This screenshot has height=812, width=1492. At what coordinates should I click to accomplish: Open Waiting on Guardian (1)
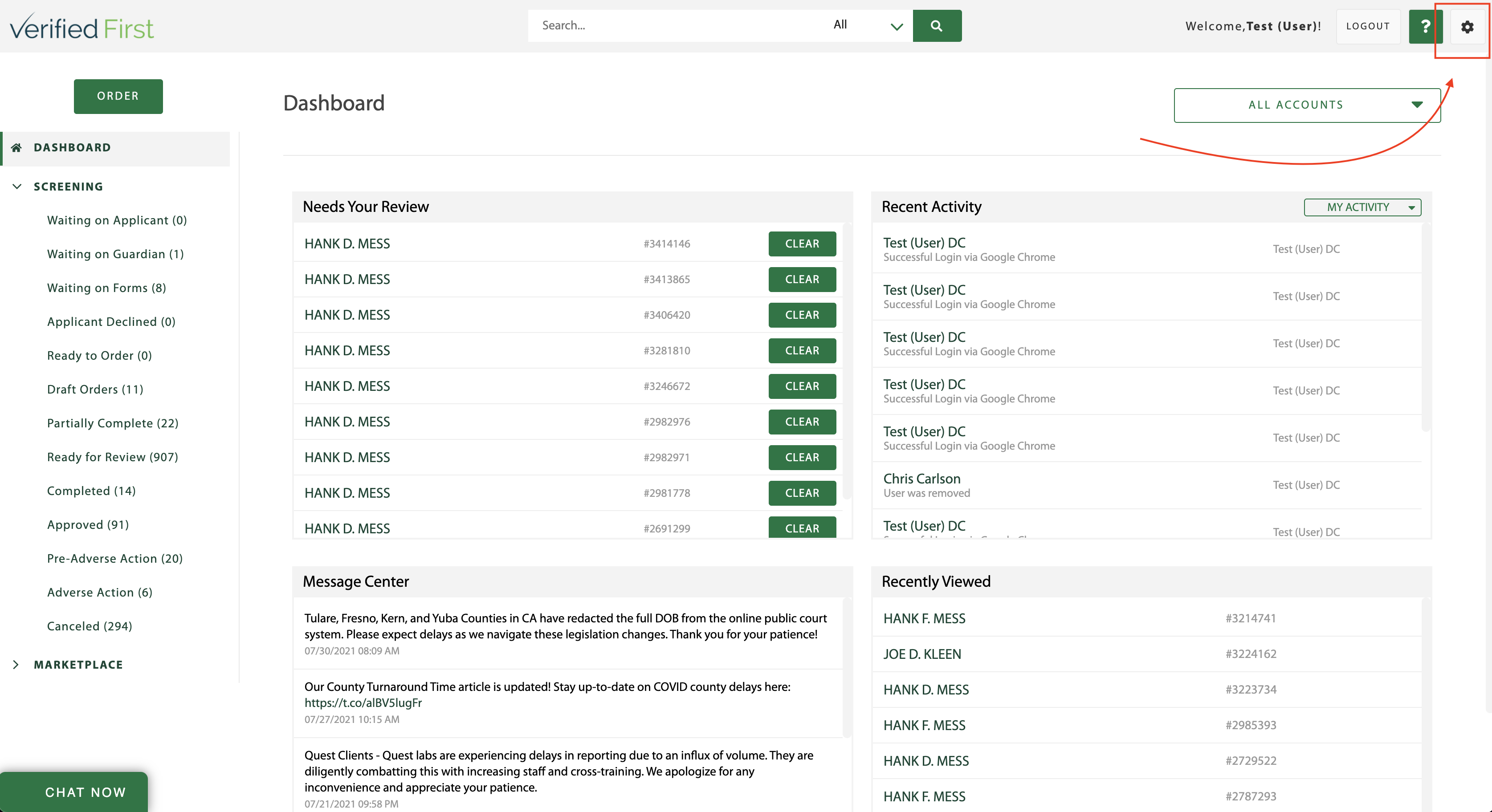click(115, 254)
